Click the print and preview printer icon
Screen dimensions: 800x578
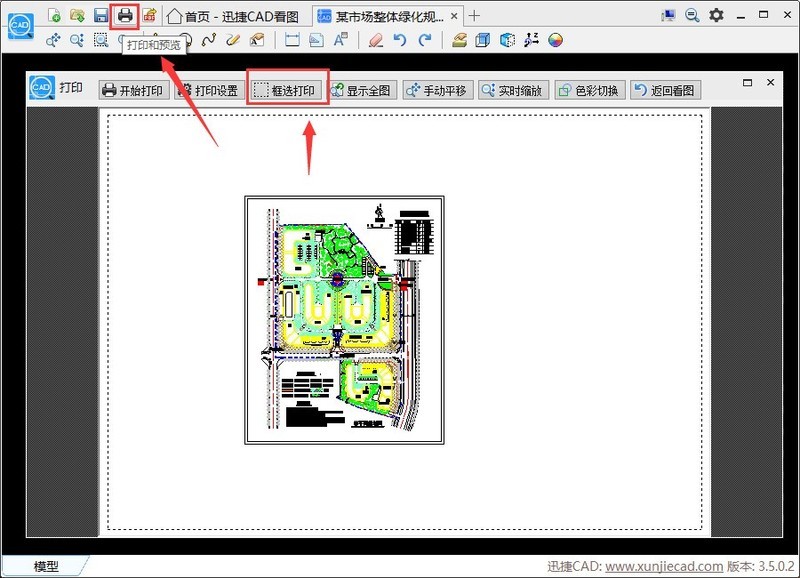[125, 15]
